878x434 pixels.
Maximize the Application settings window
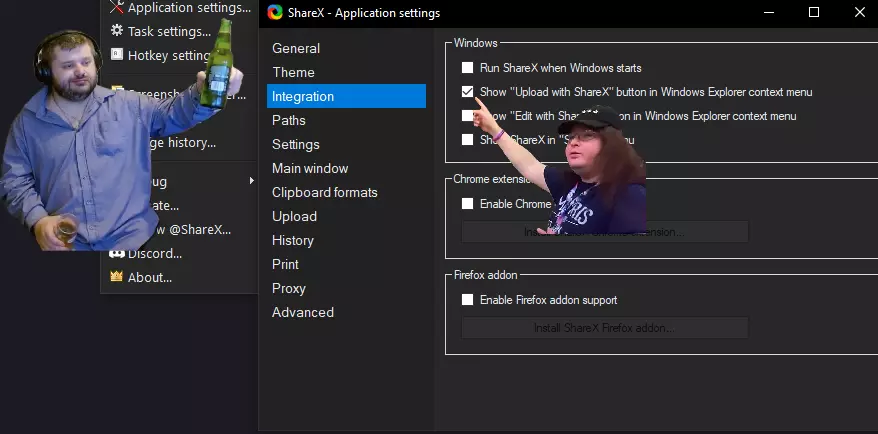coord(814,12)
